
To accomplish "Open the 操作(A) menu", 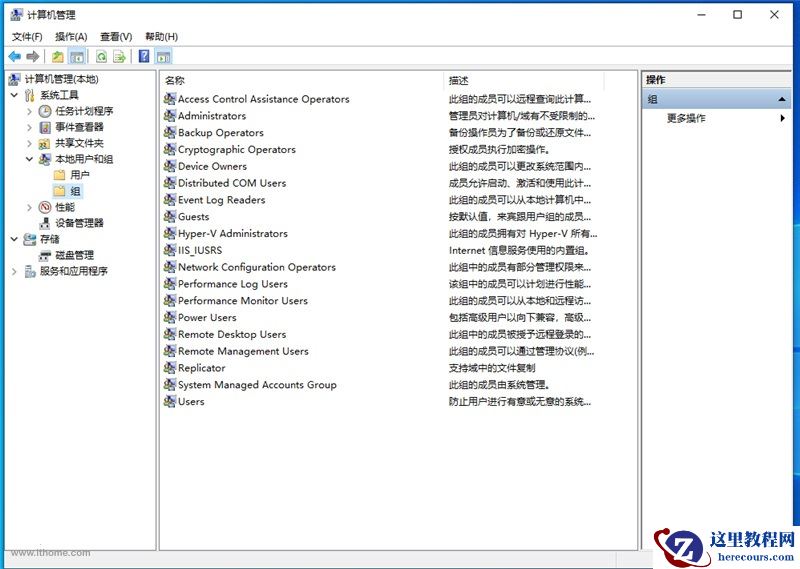I will pyautogui.click(x=71, y=37).
